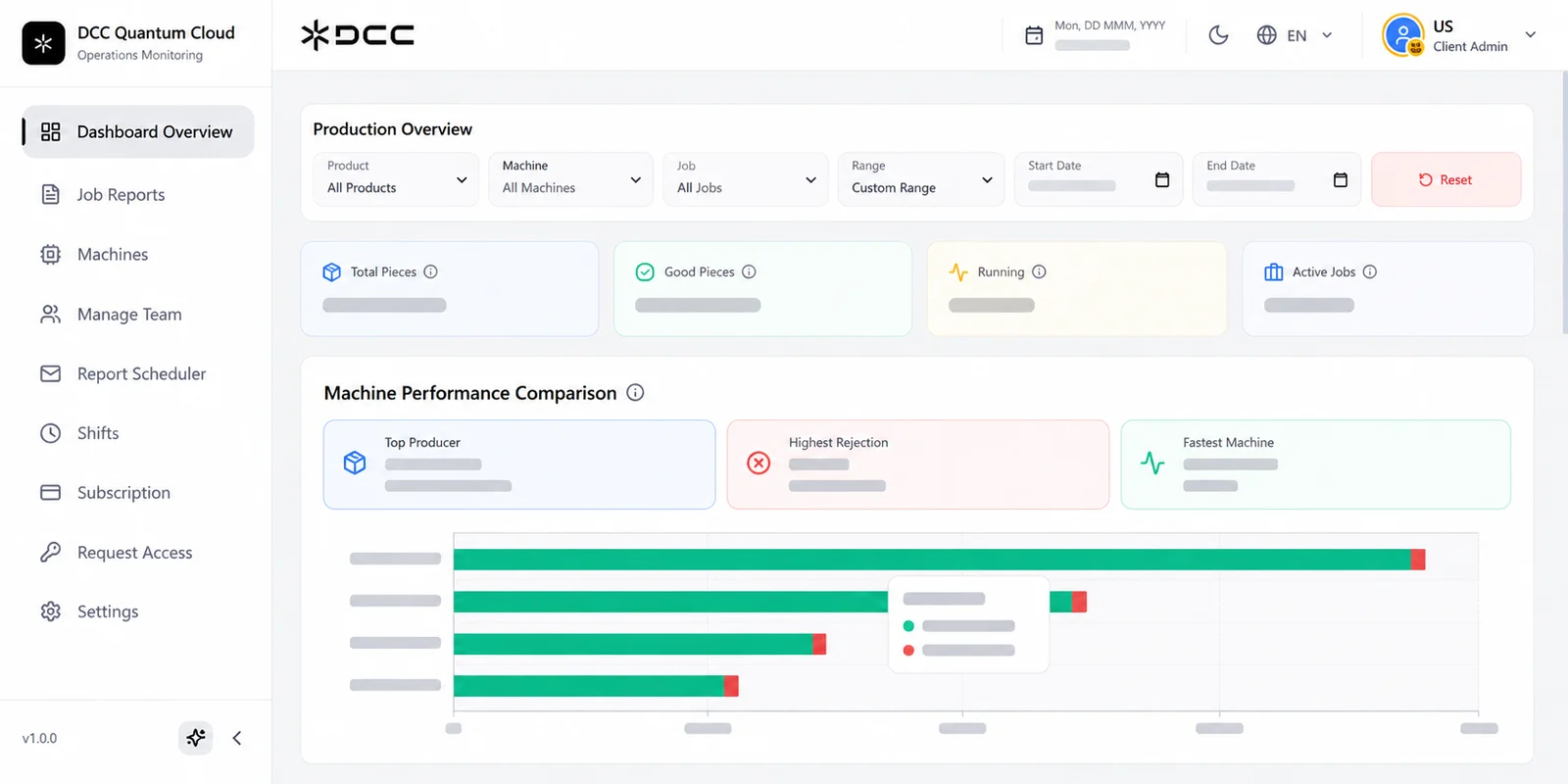Show info for Machine Performance Comparison
This screenshot has height=784, width=1568.
(635, 393)
